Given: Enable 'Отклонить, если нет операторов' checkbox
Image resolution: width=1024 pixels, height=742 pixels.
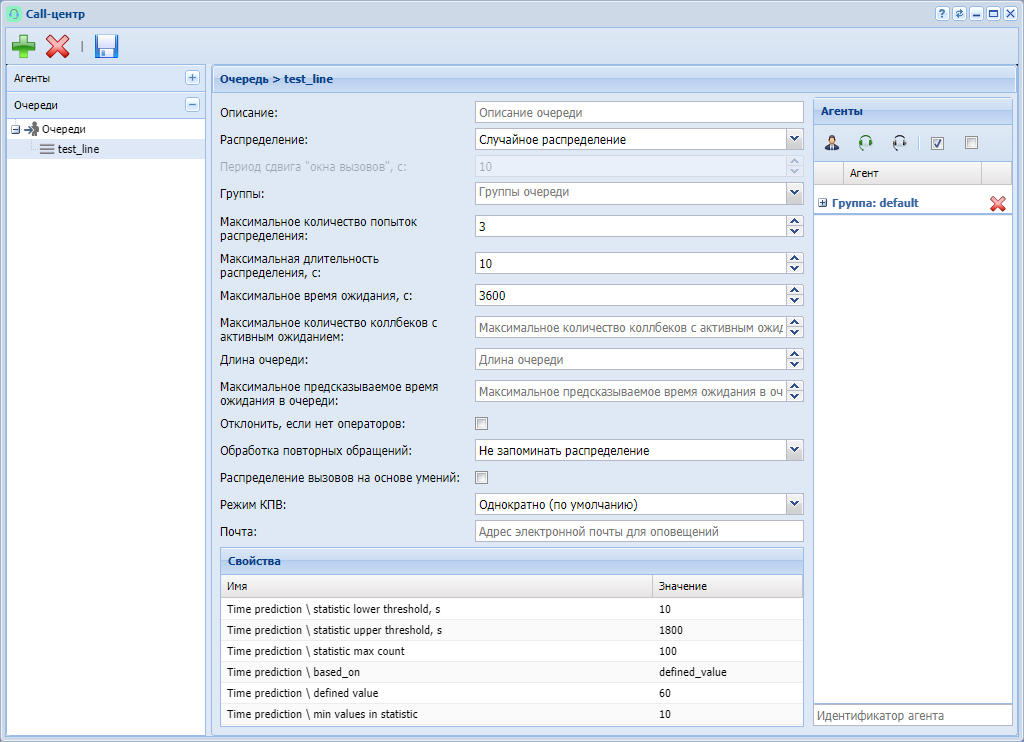Looking at the screenshot, I should coord(481,424).
